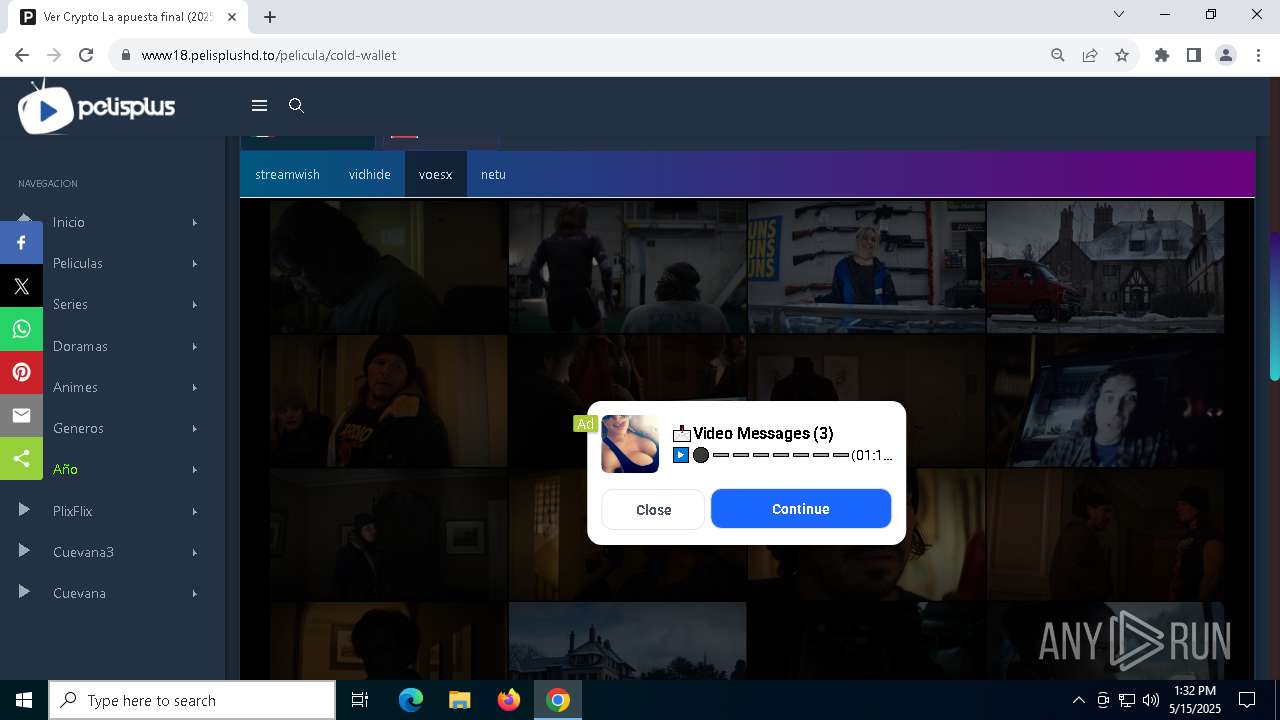Expand the Inicio submenu arrow

pos(195,222)
